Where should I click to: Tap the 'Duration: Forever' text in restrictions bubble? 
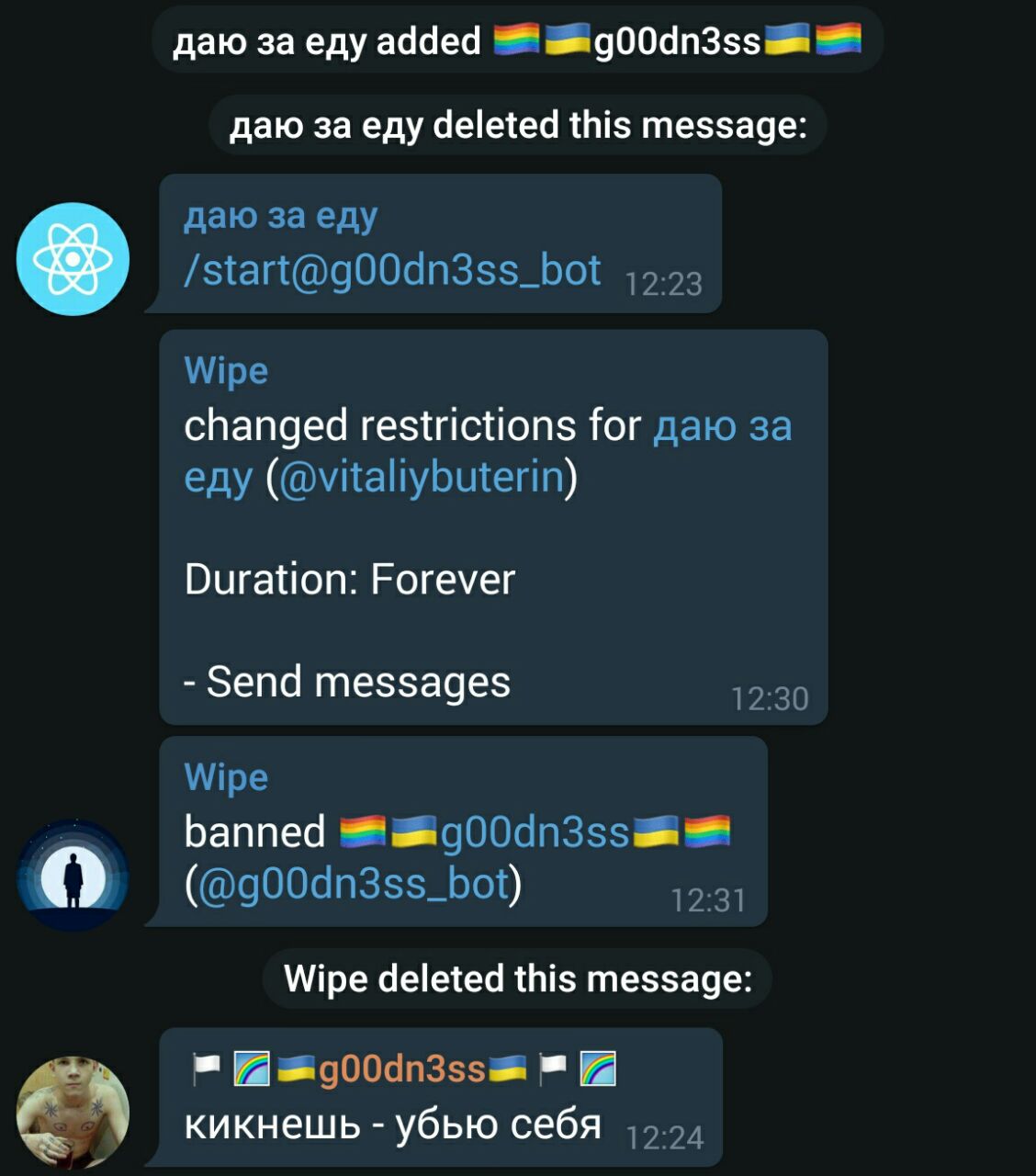(x=350, y=580)
